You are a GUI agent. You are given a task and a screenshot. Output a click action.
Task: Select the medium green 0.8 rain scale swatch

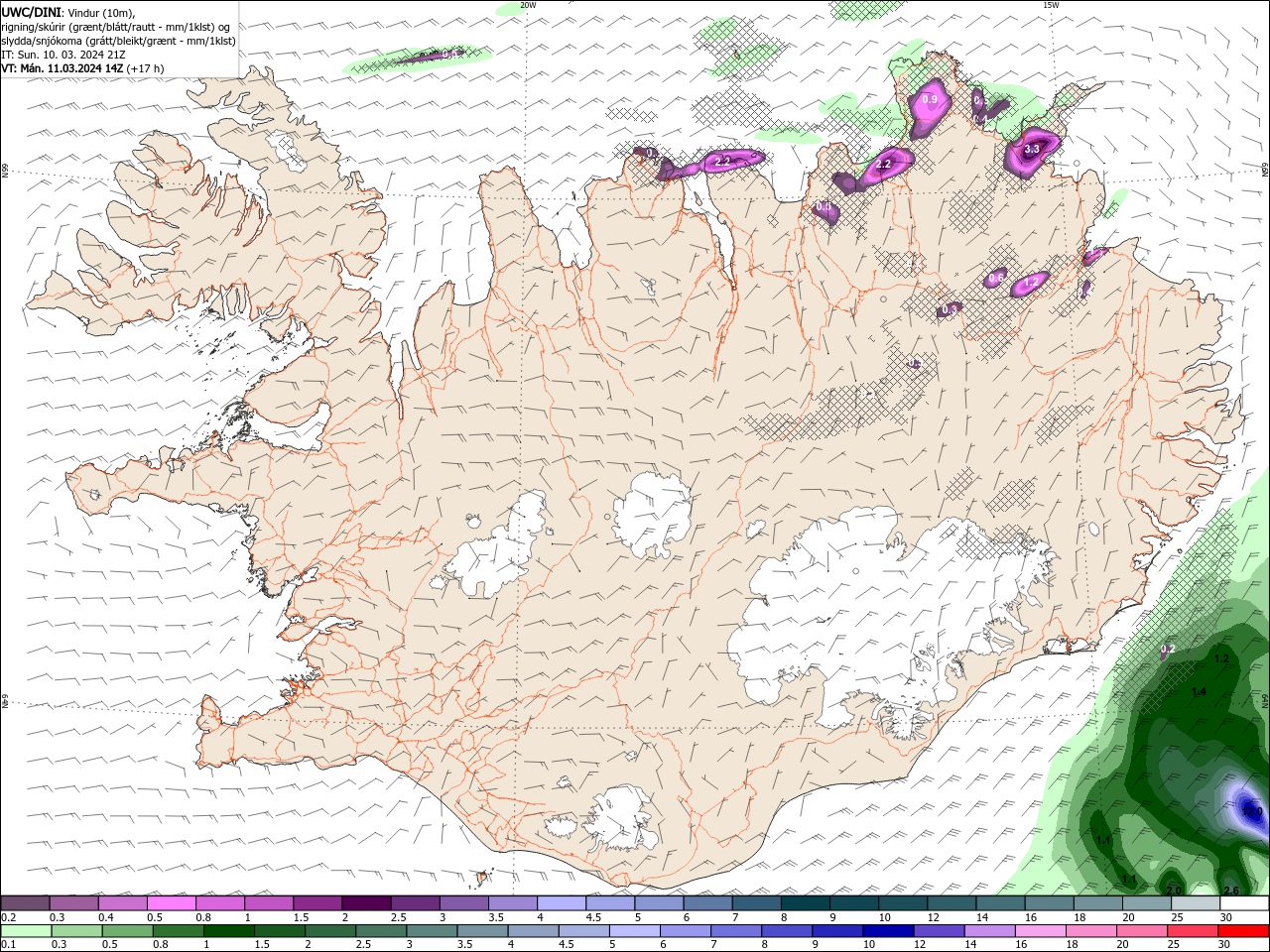click(178, 931)
